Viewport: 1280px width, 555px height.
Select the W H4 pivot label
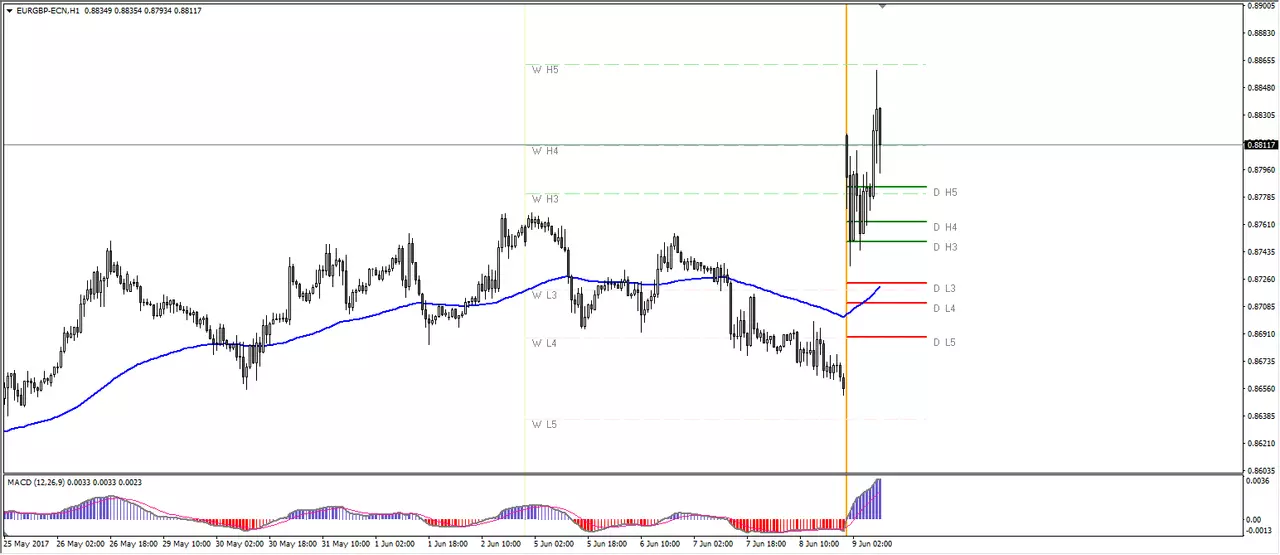(x=545, y=151)
